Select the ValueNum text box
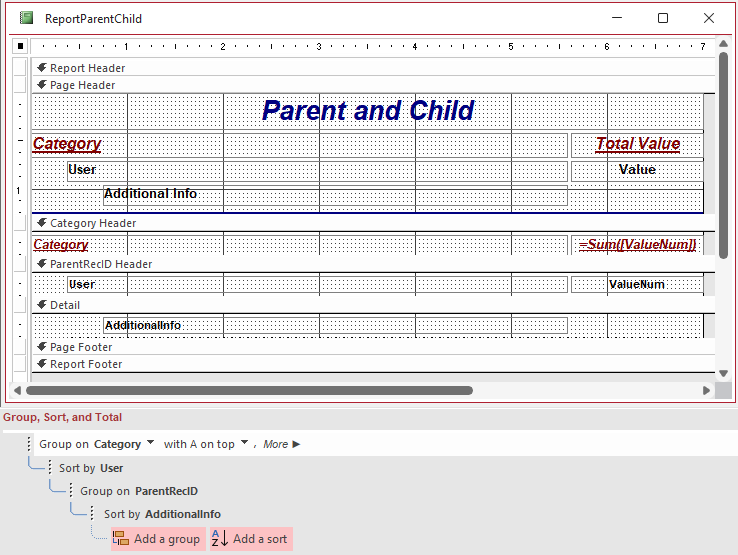Viewport: 738px width, 555px height. click(637, 285)
